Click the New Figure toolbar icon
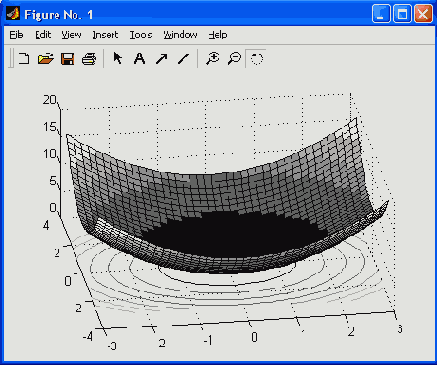 pyautogui.click(x=24, y=59)
